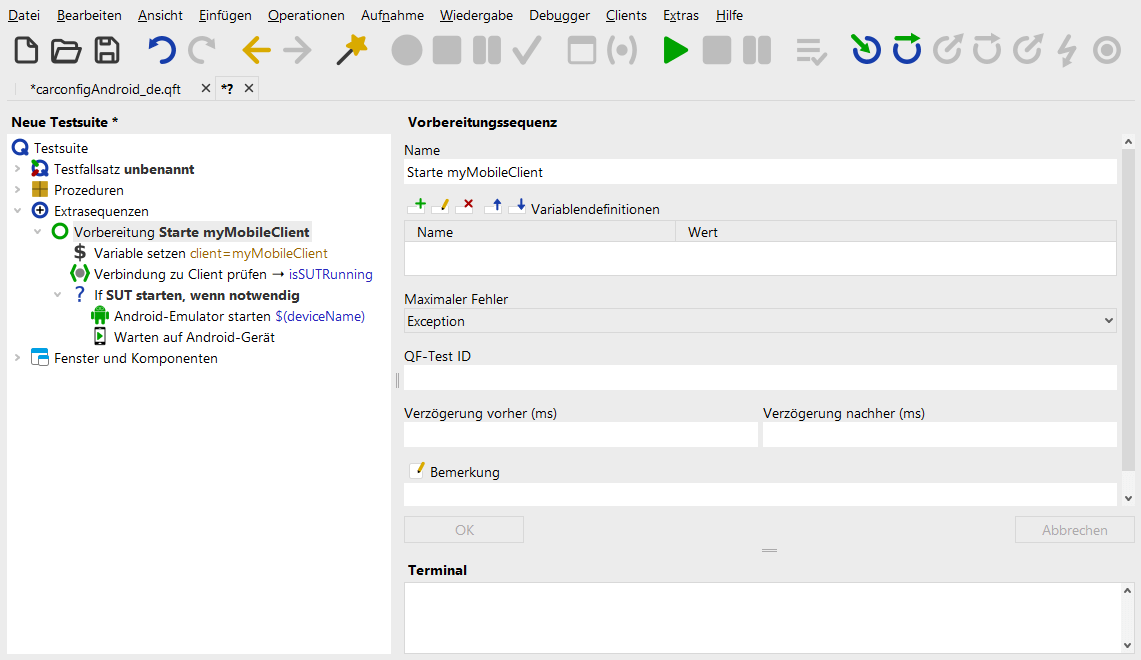Click details panel scrollbar down arrow

1128,498
